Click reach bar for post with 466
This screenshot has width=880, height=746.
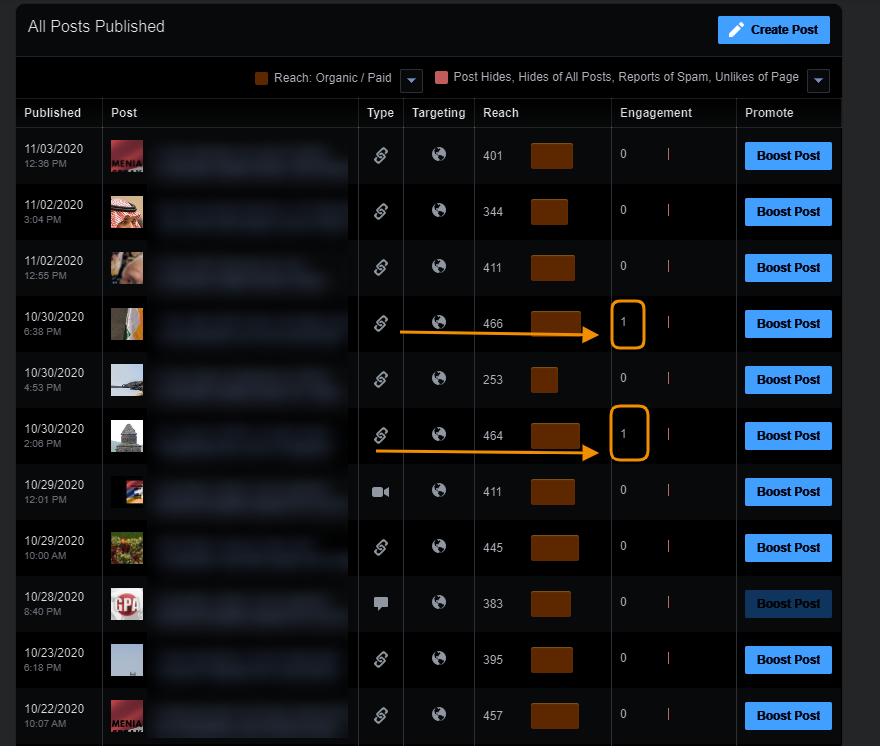[x=556, y=324]
